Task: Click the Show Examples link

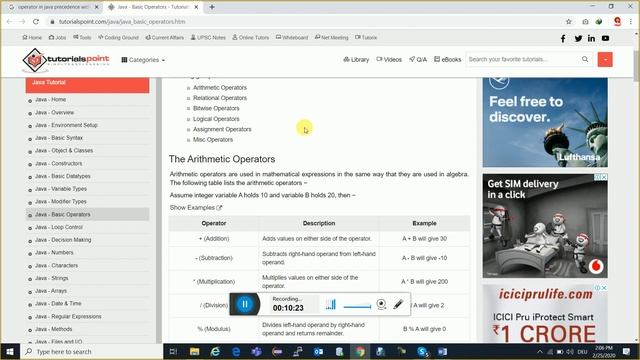Action: (x=196, y=208)
